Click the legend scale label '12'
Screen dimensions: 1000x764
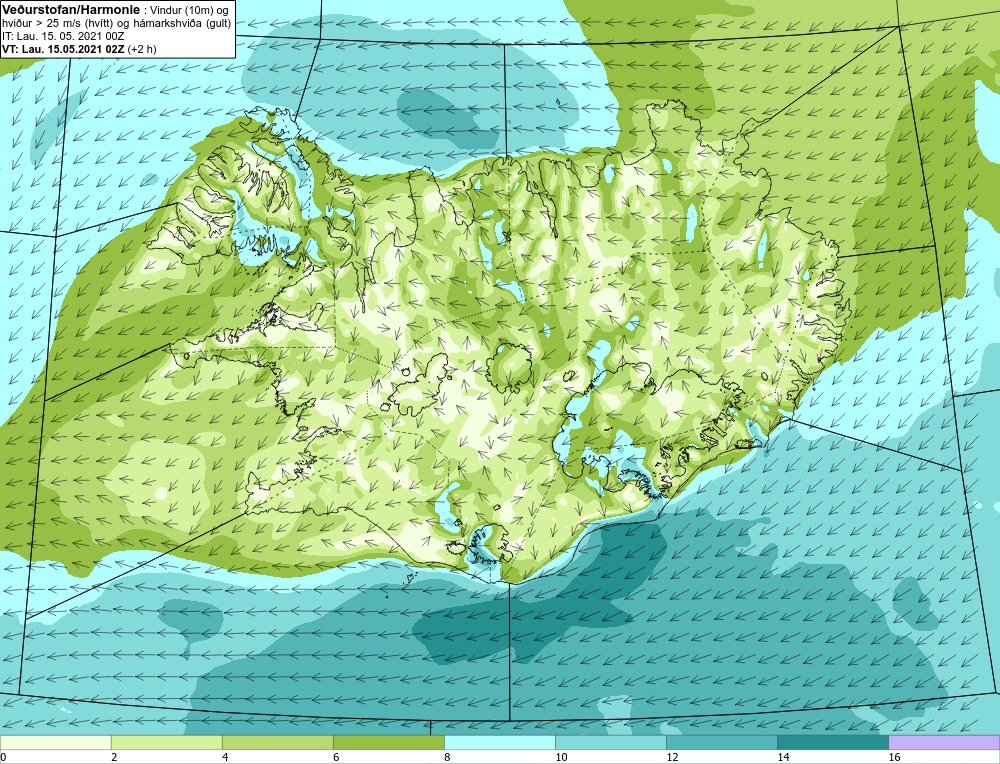pyautogui.click(x=672, y=757)
